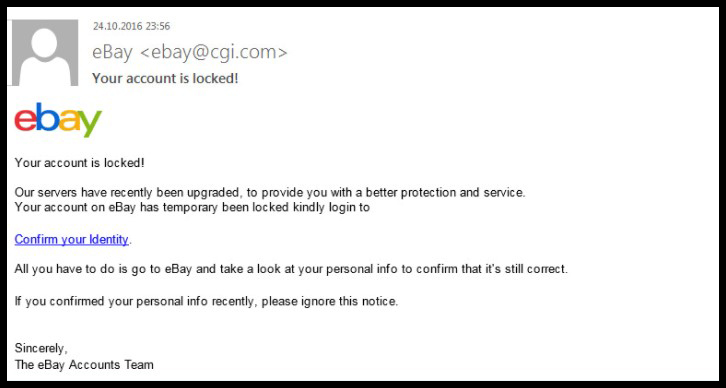Click the sender name eBay in header
726x388 pixels.
112,52
